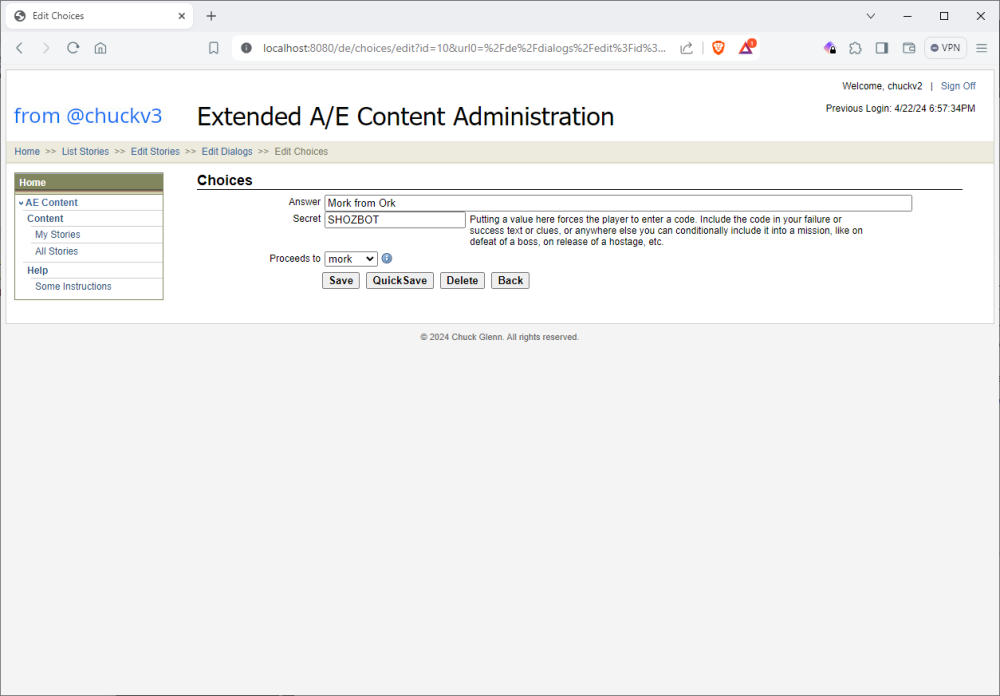Select the Edit Choices browser tab
The height and width of the screenshot is (696, 1000).
coord(90,16)
